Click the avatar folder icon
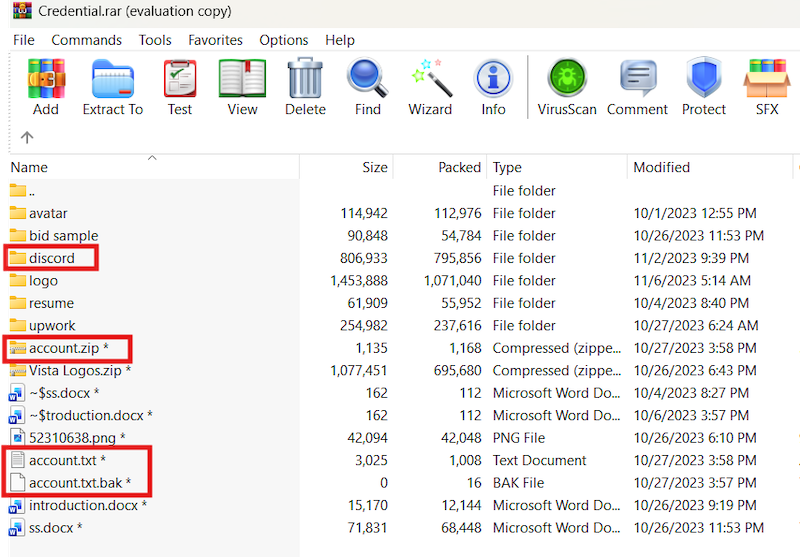Viewport: 800px width, 557px height. click(x=18, y=213)
